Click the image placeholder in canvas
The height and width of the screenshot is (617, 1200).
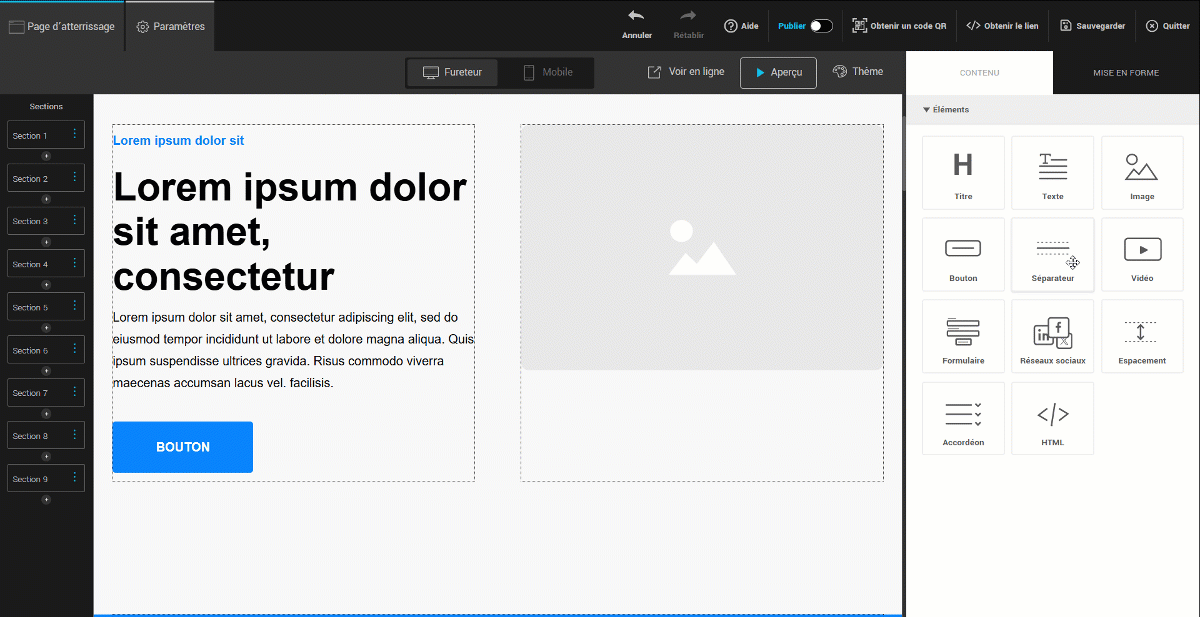(x=701, y=247)
